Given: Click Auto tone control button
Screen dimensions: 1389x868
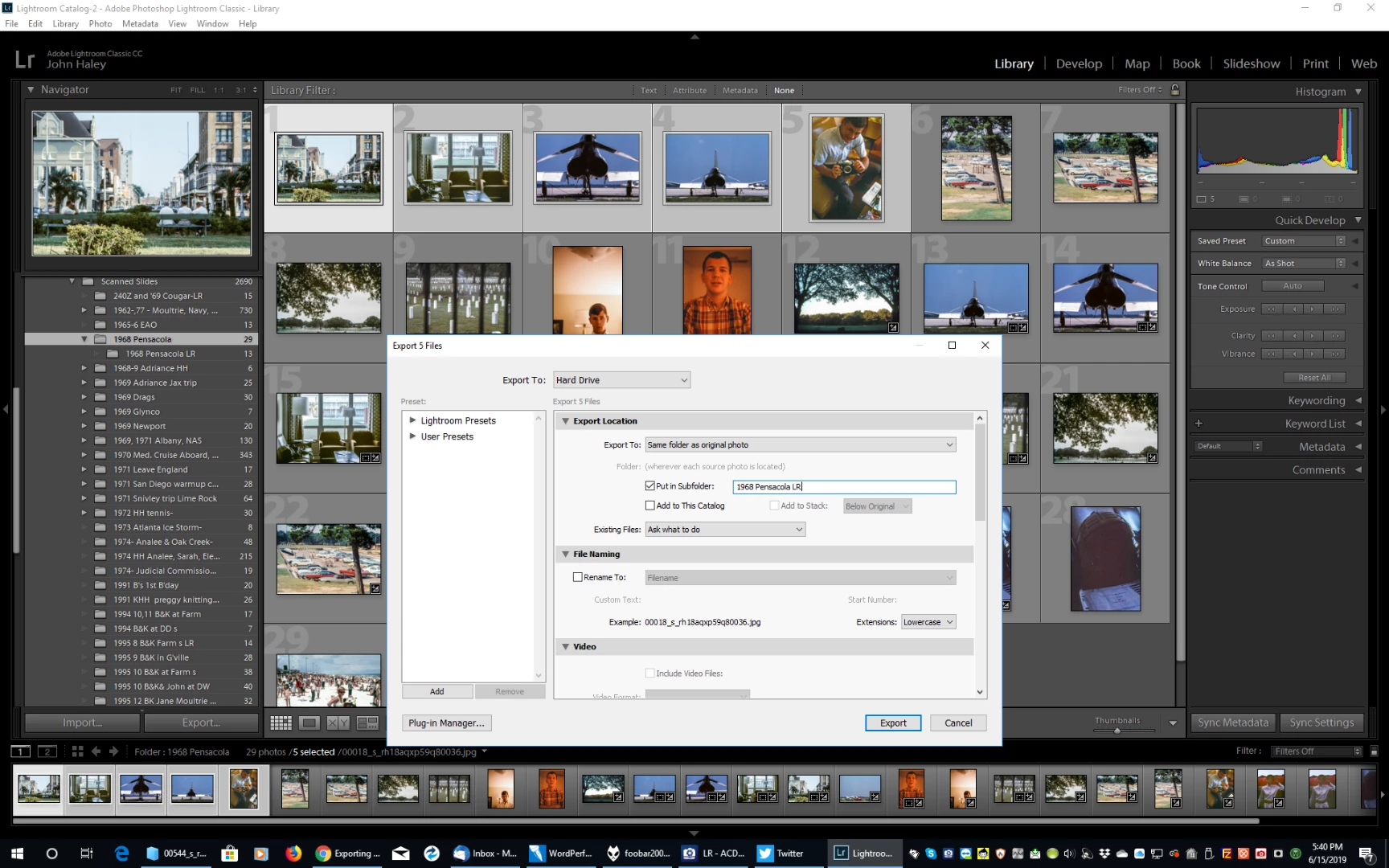Looking at the screenshot, I should [1293, 286].
